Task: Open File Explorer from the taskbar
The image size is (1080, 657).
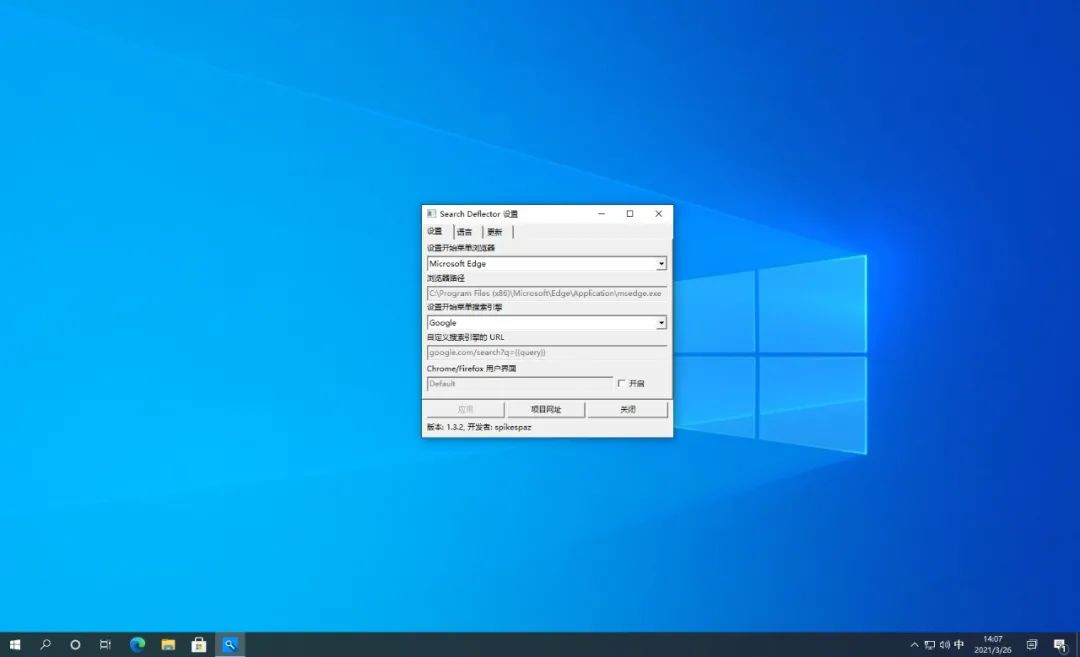Action: pyautogui.click(x=168, y=645)
